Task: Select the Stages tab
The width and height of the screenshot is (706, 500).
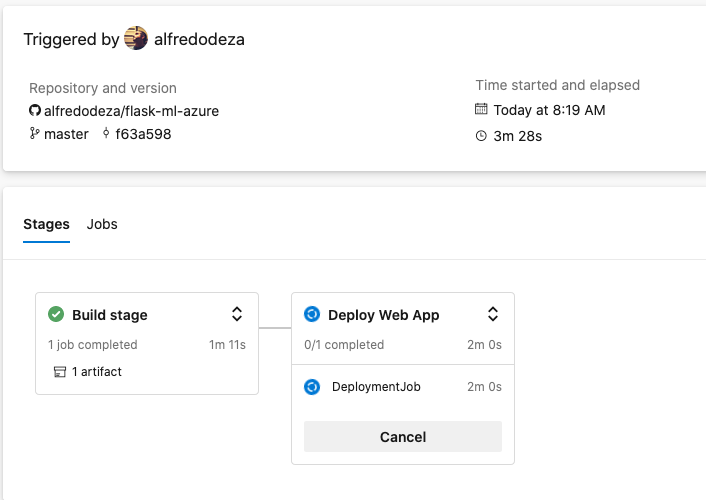Action: coord(46,224)
